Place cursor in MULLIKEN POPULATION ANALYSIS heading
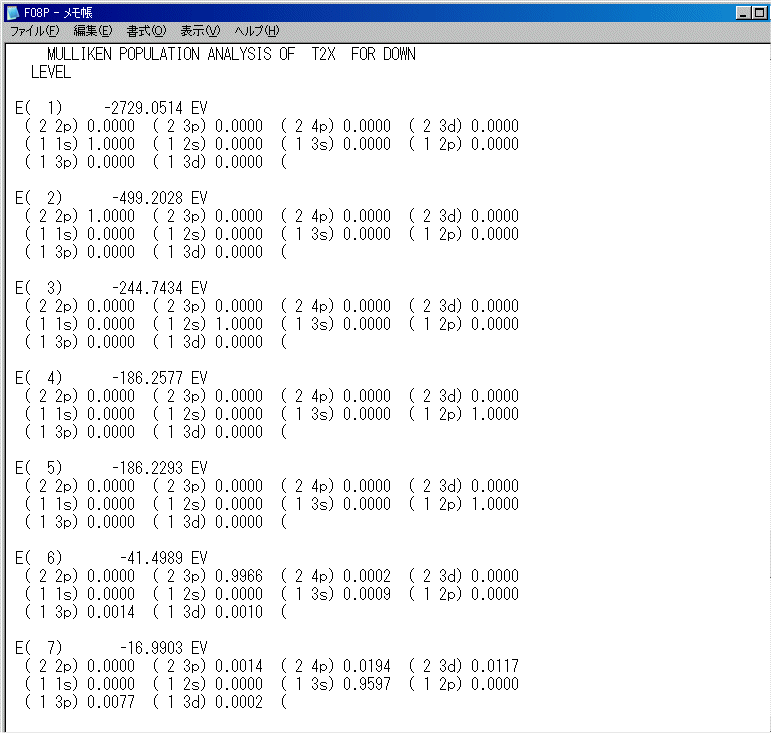 [x=230, y=54]
